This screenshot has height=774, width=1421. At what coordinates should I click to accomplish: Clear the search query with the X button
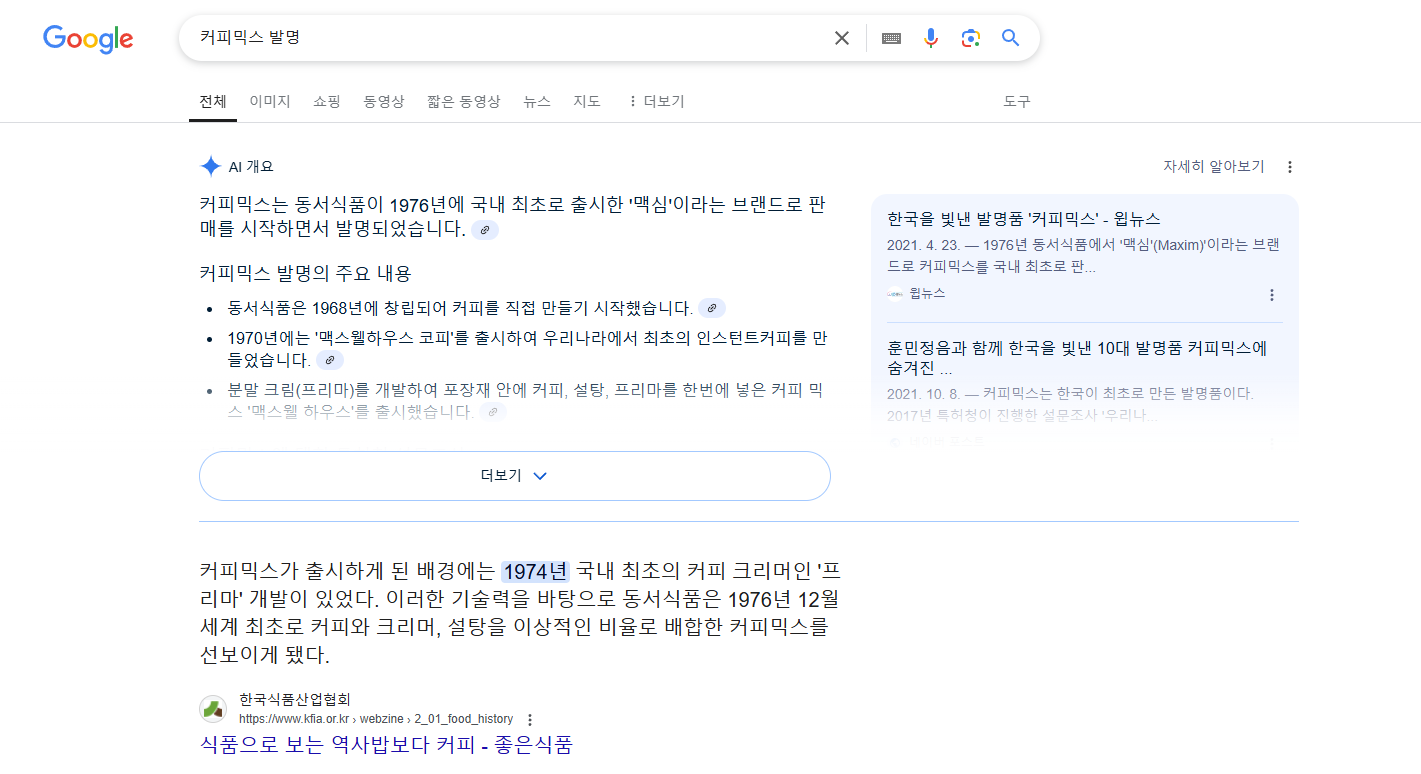pyautogui.click(x=841, y=37)
